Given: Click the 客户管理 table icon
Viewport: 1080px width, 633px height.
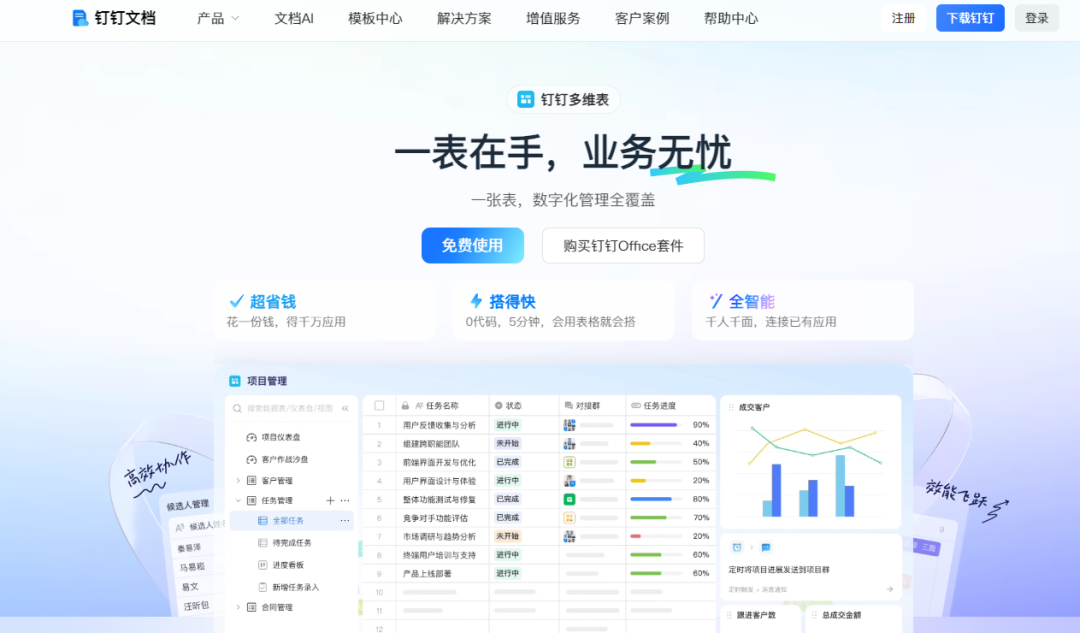Looking at the screenshot, I should point(251,481).
